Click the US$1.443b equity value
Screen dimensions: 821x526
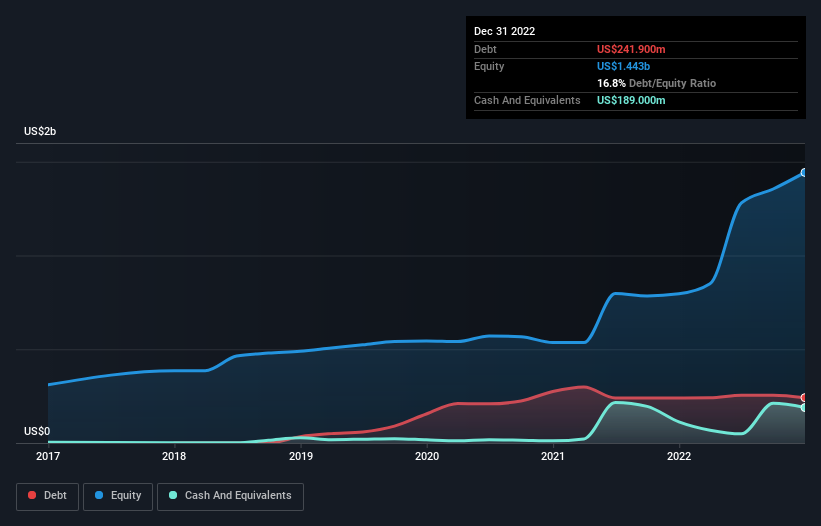623,66
